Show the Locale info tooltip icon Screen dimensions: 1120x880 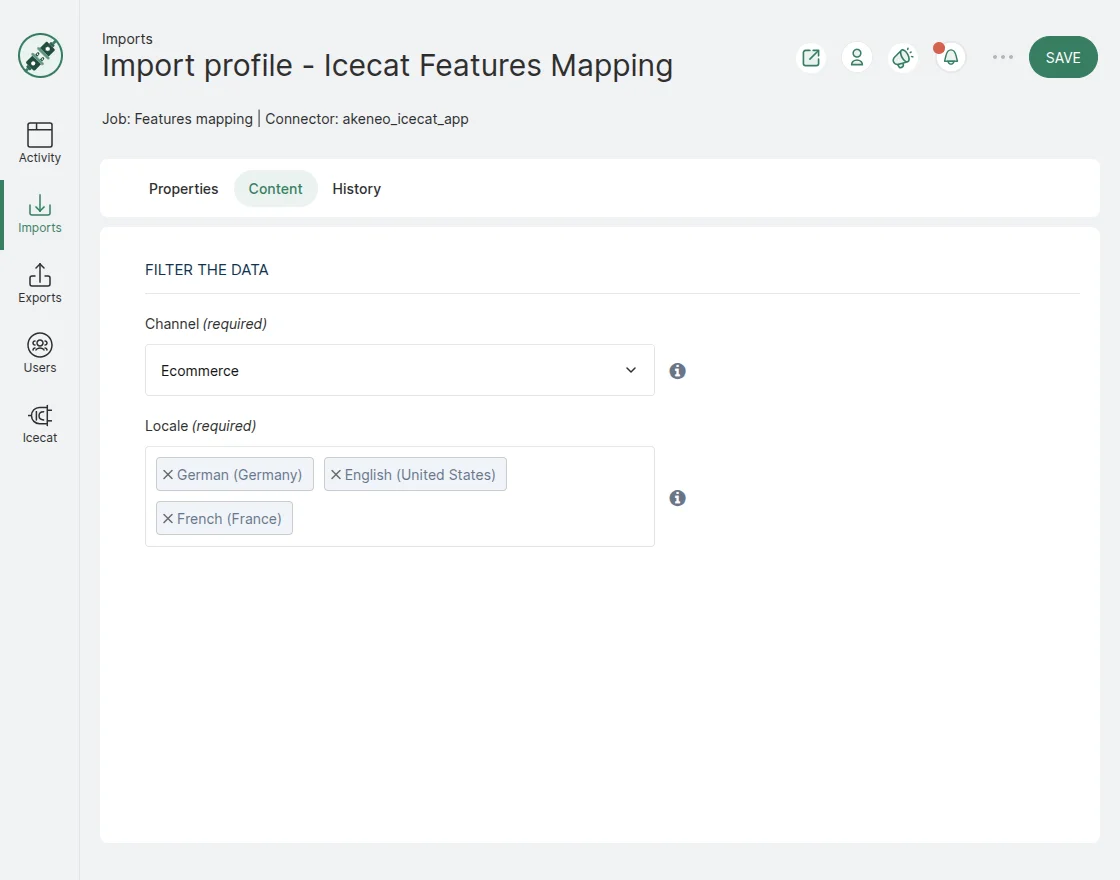(x=677, y=497)
